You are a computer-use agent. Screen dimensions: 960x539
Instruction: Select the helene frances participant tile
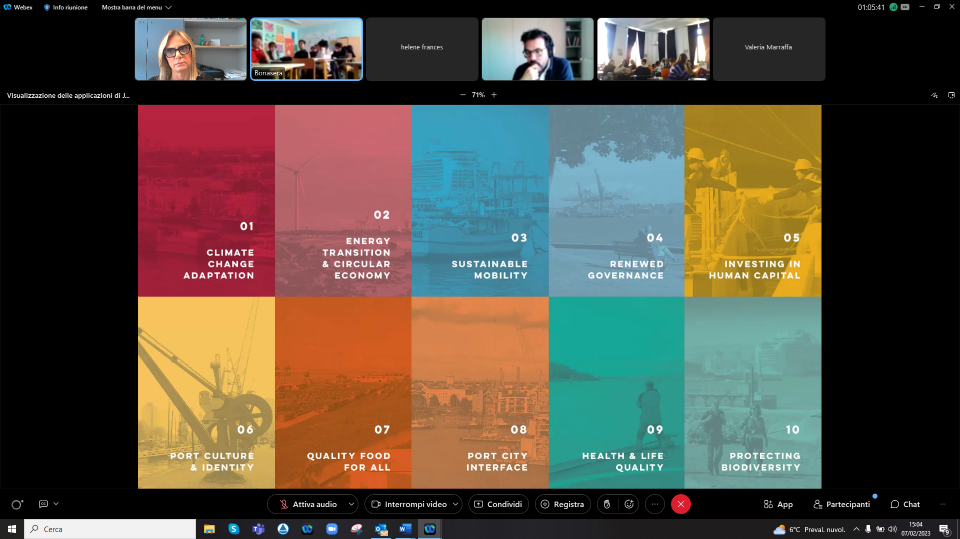[x=421, y=48]
